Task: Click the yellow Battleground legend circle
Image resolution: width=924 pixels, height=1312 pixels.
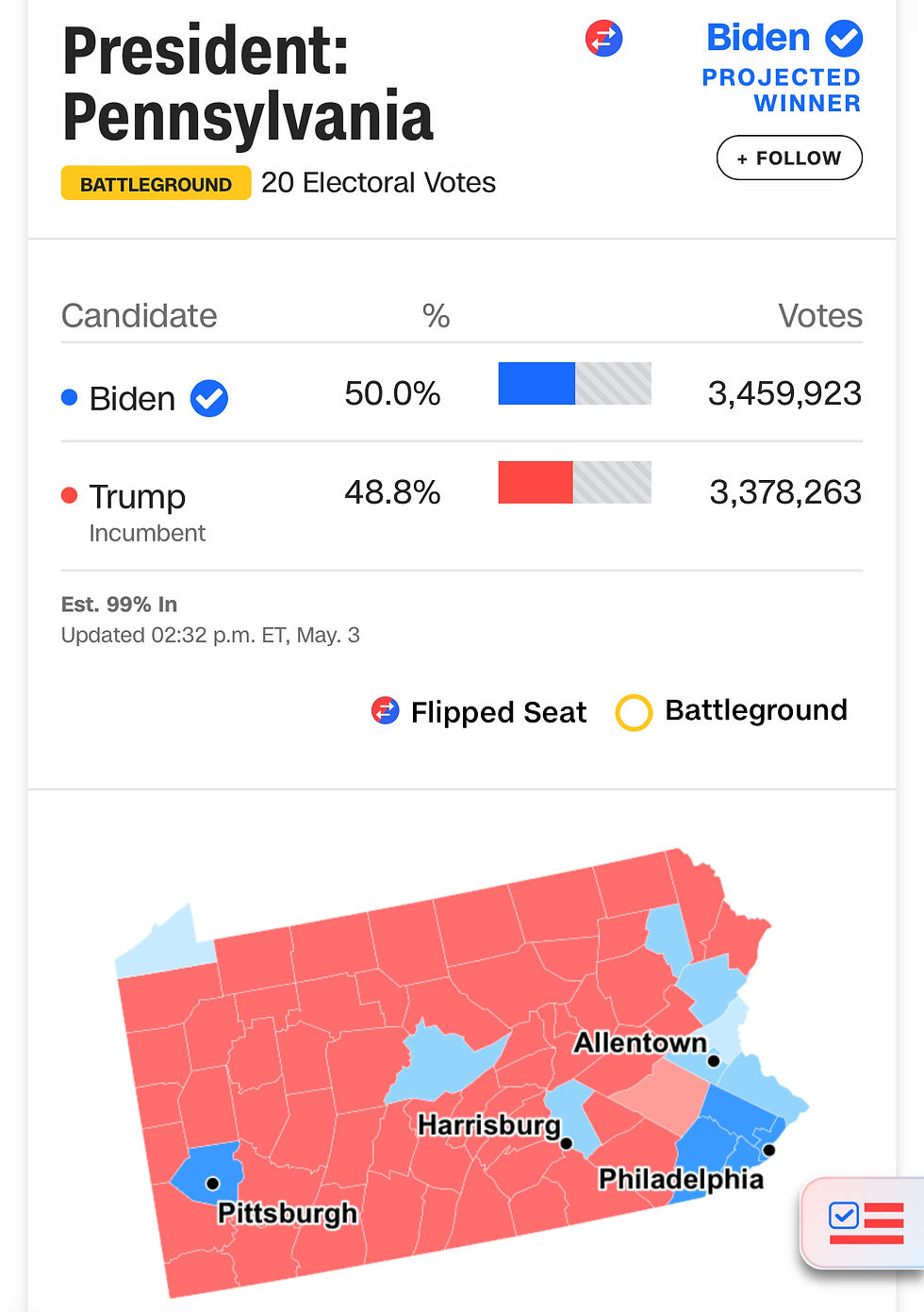Action: [634, 712]
